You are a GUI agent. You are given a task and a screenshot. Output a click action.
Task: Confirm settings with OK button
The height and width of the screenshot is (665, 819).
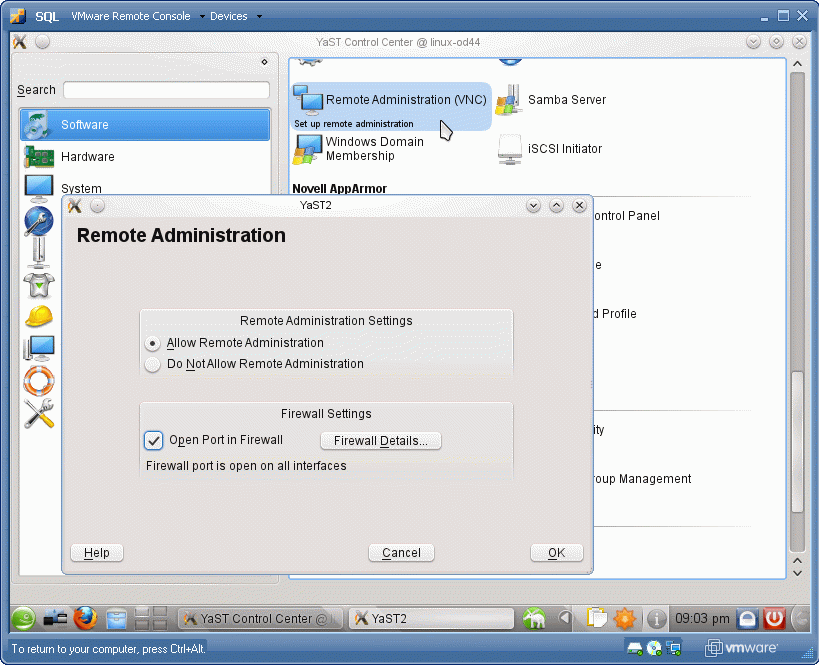pos(556,553)
